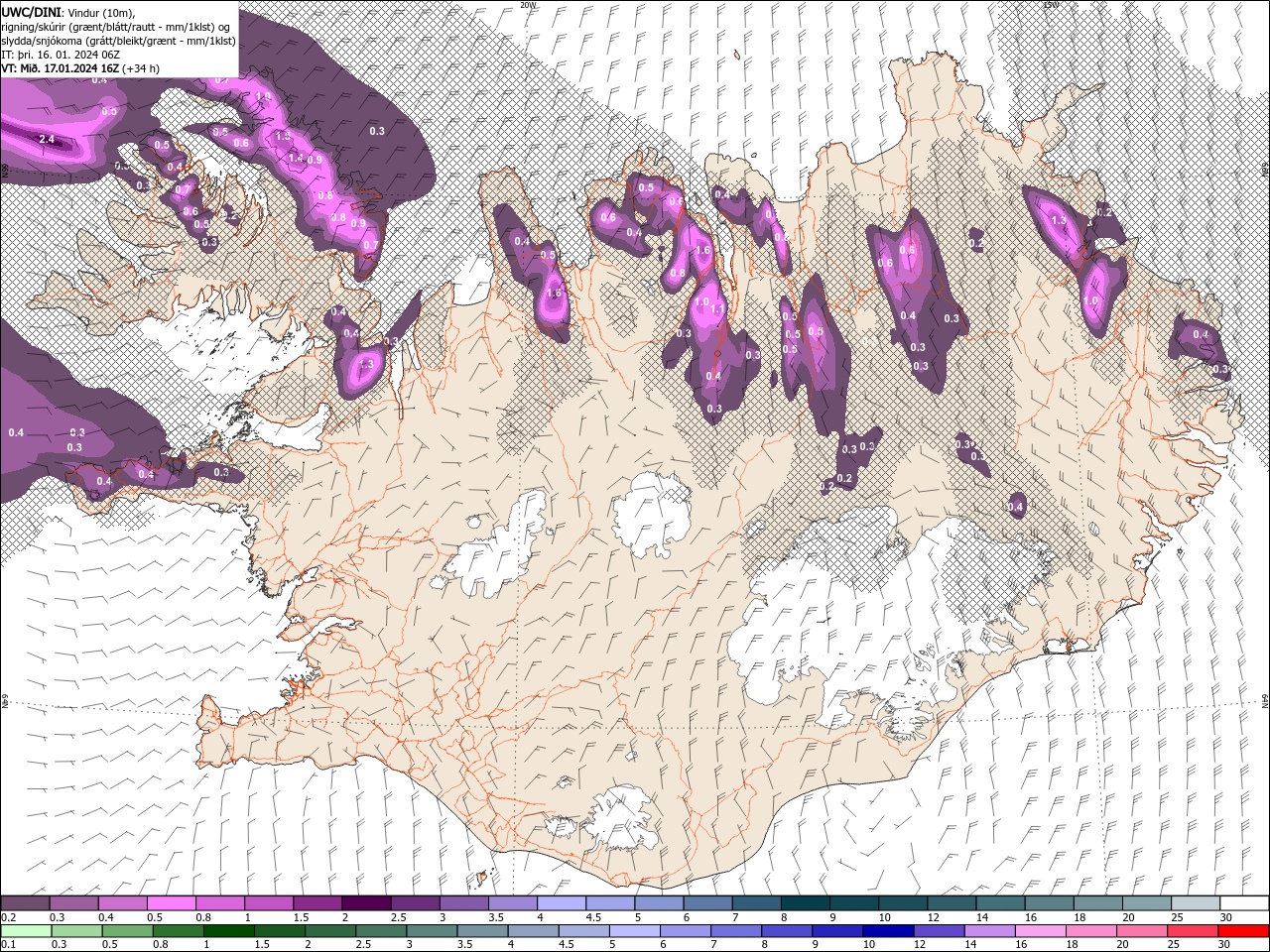1270x952 pixels.
Task: Click top legend row swatch labeled 3.5
Action: 513,903
